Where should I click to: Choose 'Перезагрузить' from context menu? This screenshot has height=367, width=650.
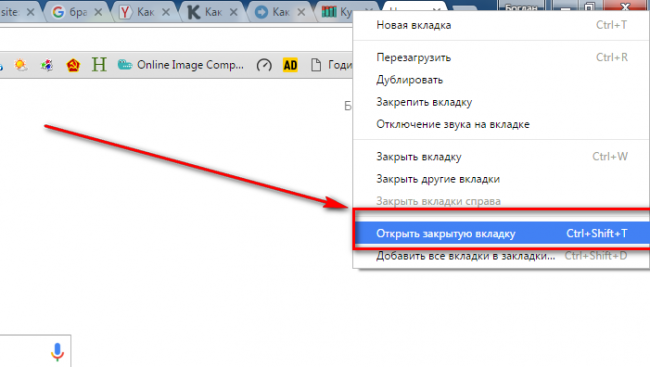click(x=501, y=57)
